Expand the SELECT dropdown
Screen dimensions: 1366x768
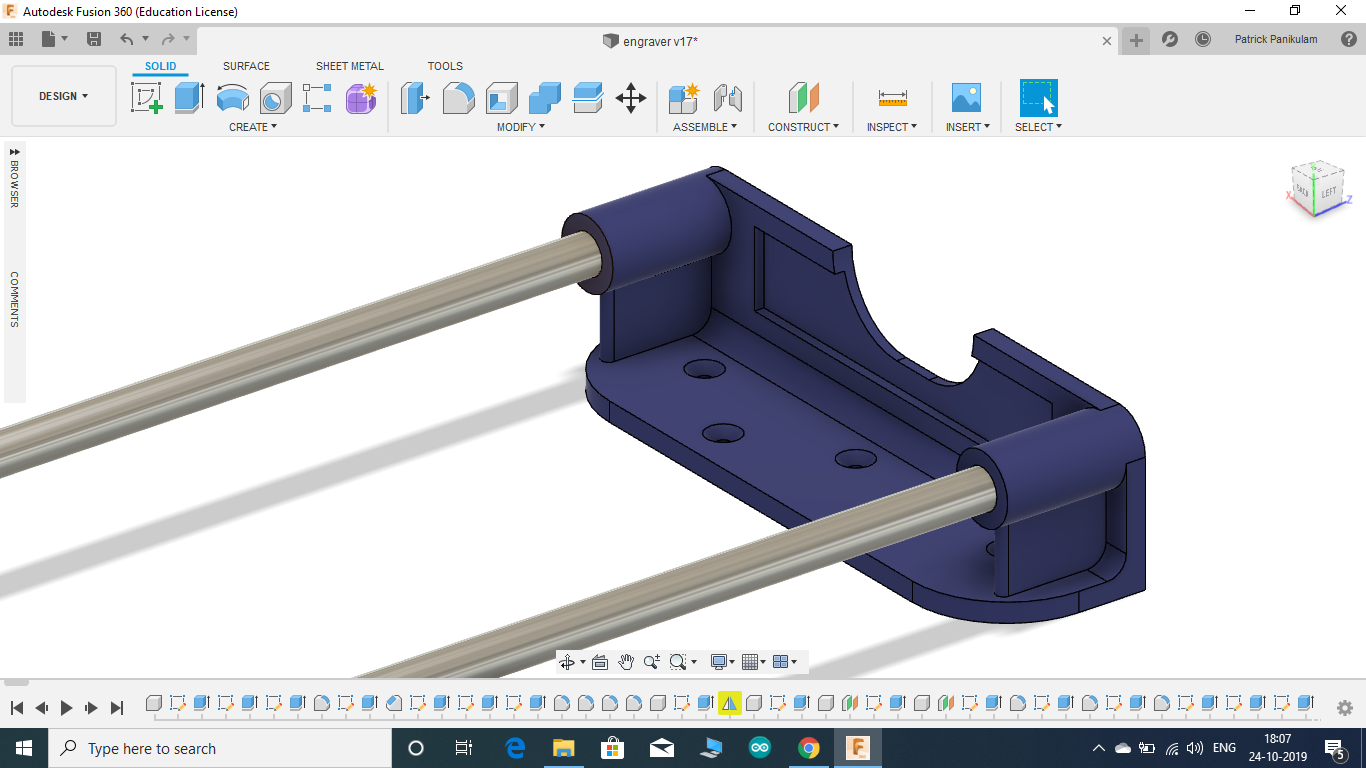1036,126
